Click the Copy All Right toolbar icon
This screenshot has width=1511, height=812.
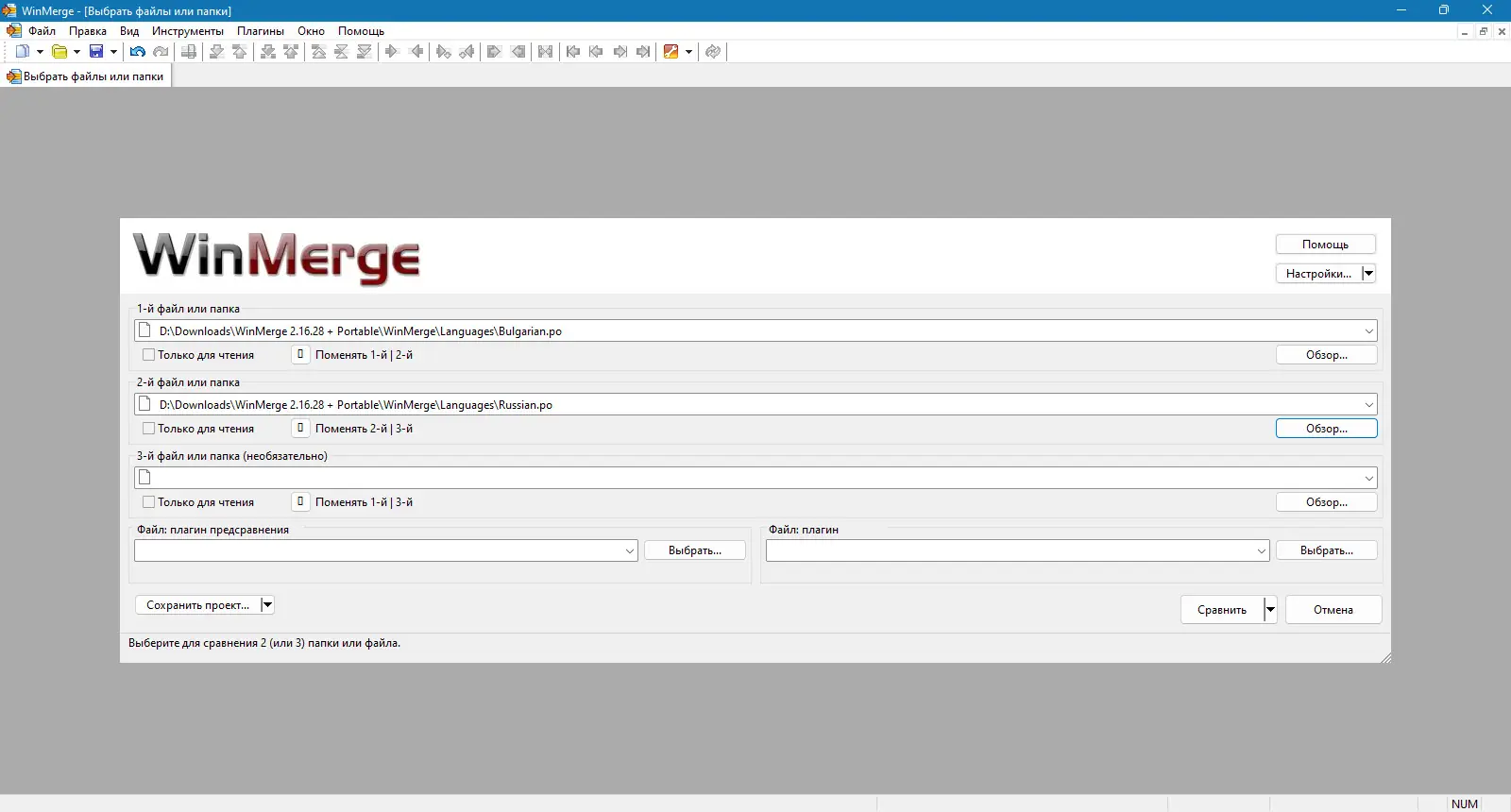(494, 52)
